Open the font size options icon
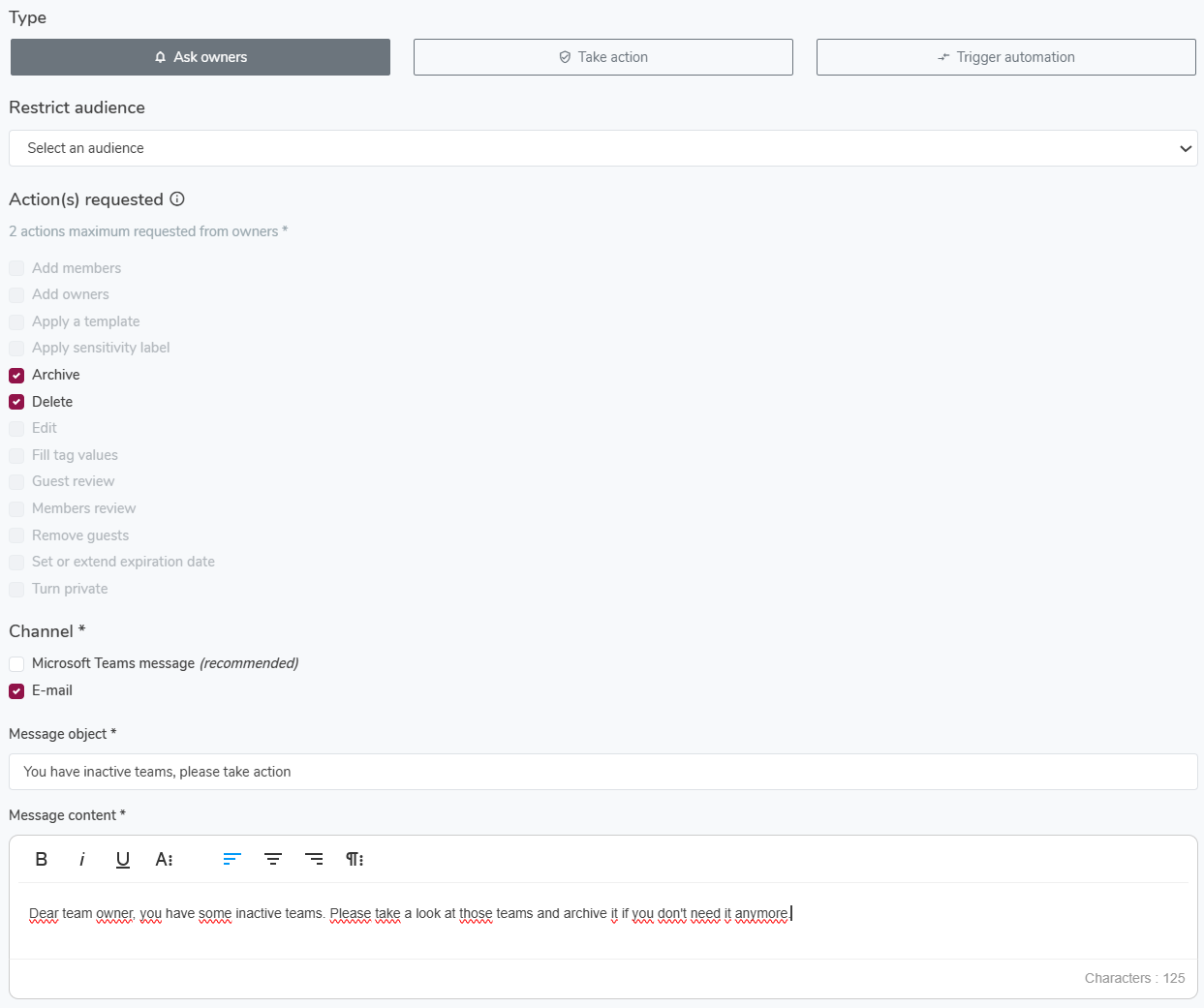Viewport: 1204px width, 1008px height. [165, 859]
